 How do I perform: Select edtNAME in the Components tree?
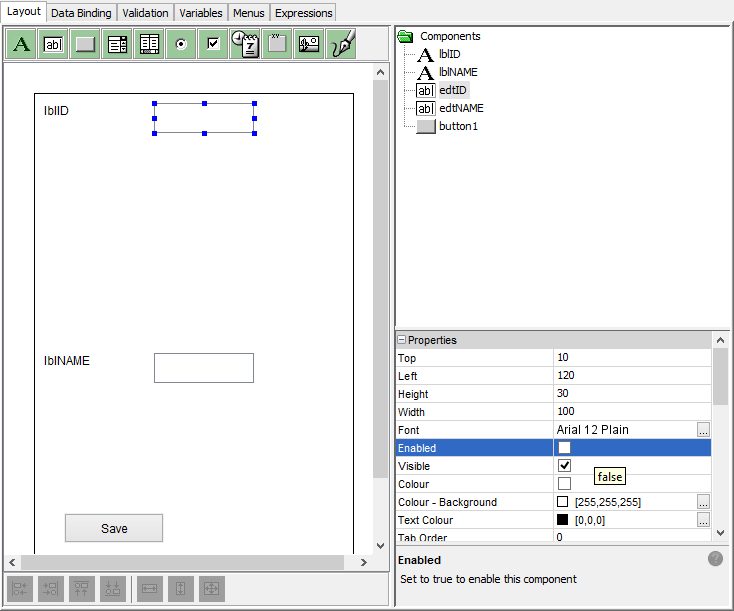461,108
